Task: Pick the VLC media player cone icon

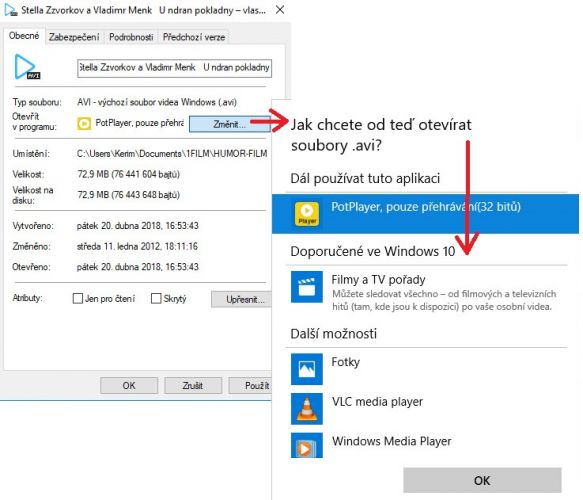Action: pyautogui.click(x=307, y=409)
